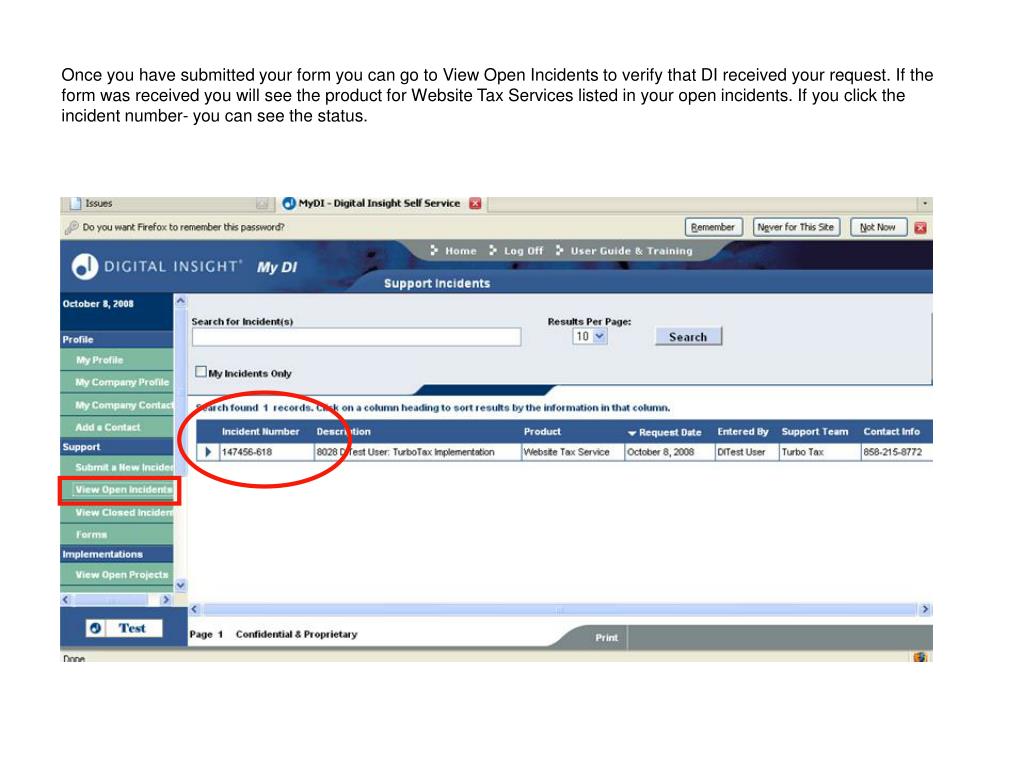Click the Search button
This screenshot has width=1024, height=768.
pyautogui.click(x=688, y=337)
